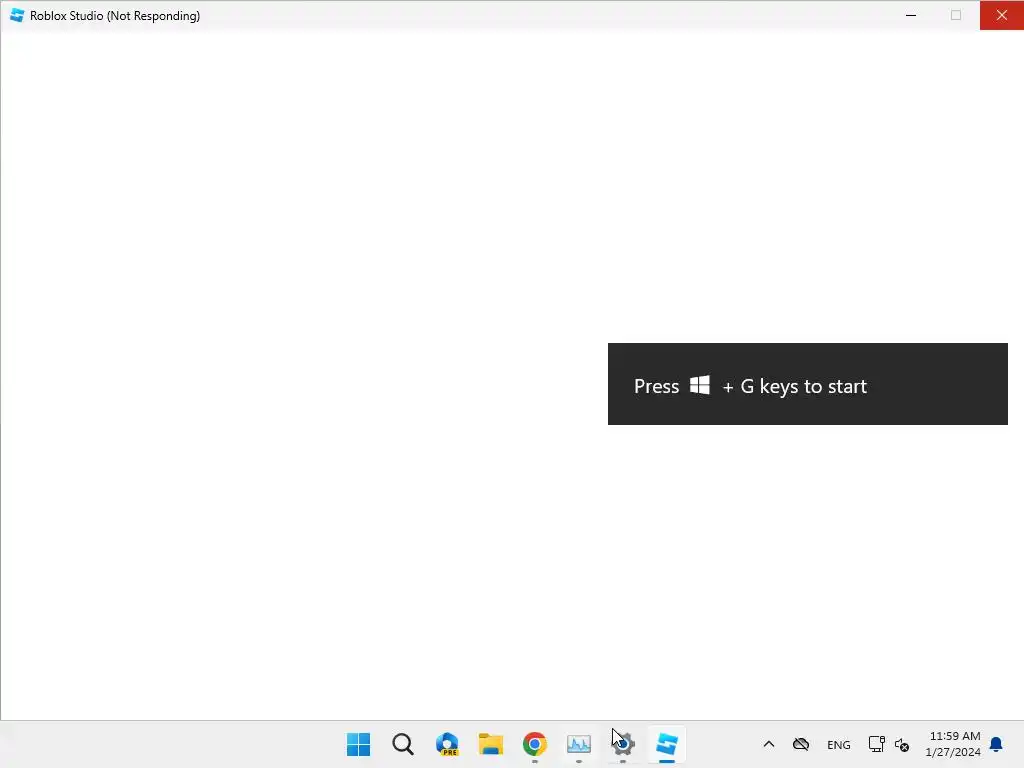
Task: Launch Microsoft Edge Preview from taskbar
Action: pyautogui.click(x=447, y=744)
